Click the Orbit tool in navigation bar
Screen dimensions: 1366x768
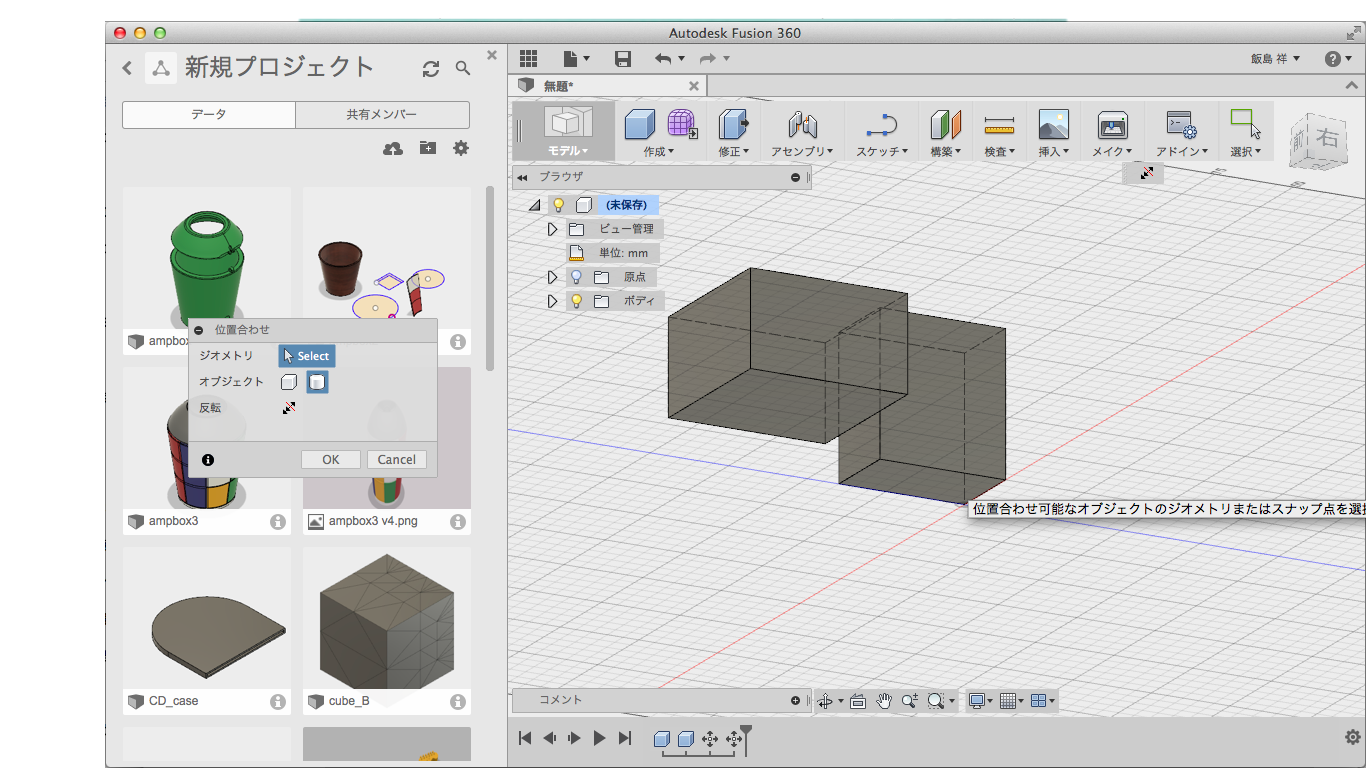825,701
